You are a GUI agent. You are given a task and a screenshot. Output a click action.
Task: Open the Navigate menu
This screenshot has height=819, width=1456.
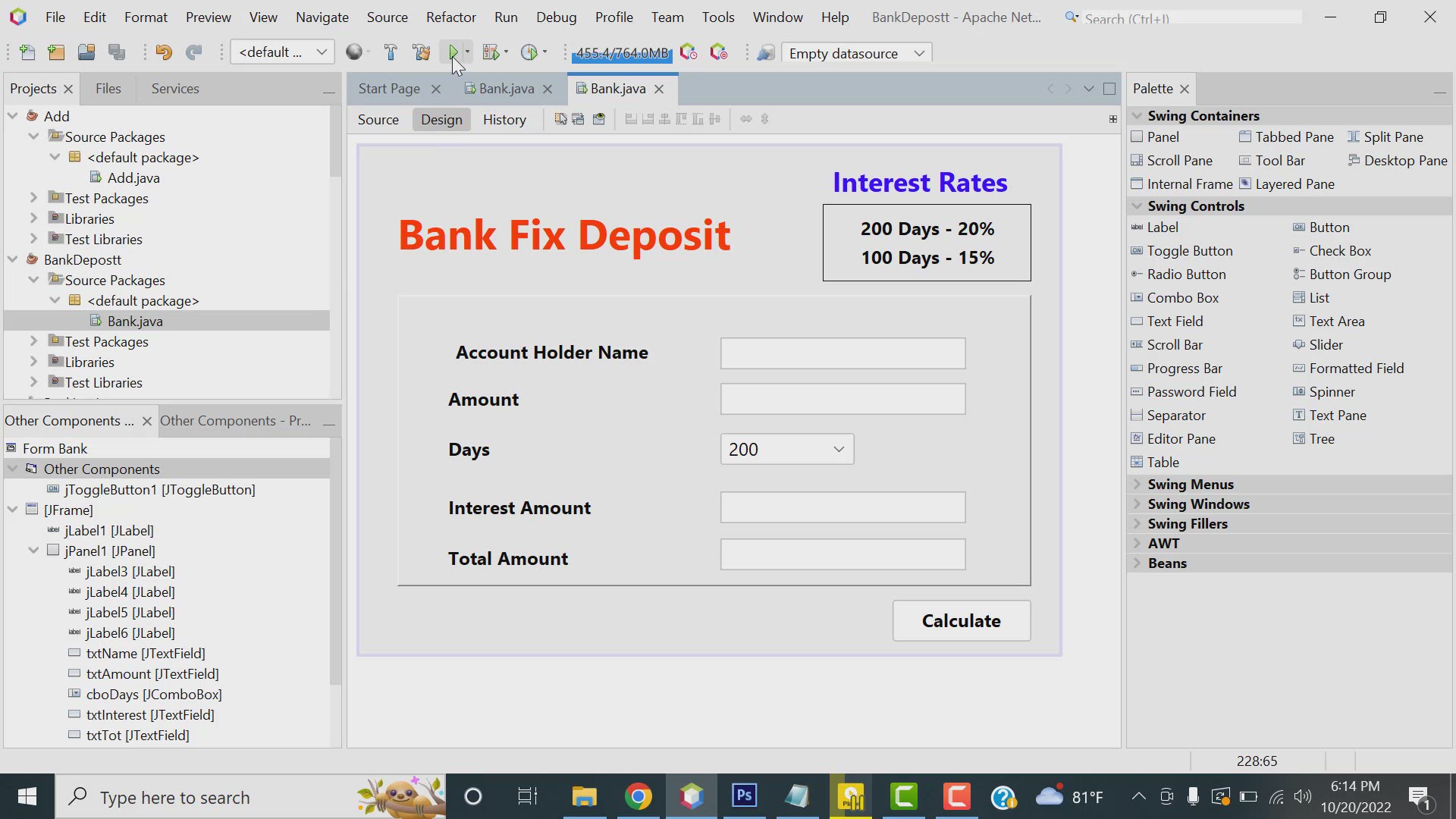(322, 17)
